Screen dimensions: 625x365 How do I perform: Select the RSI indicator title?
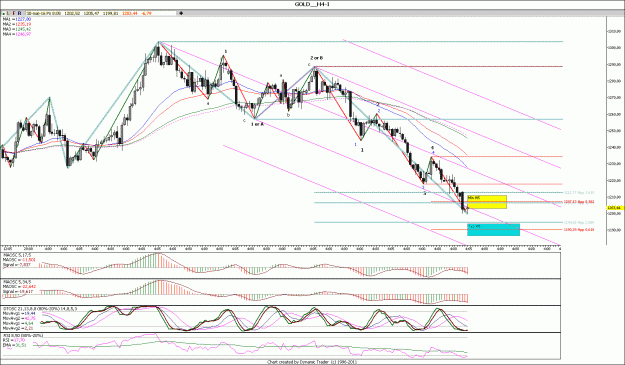point(23,336)
